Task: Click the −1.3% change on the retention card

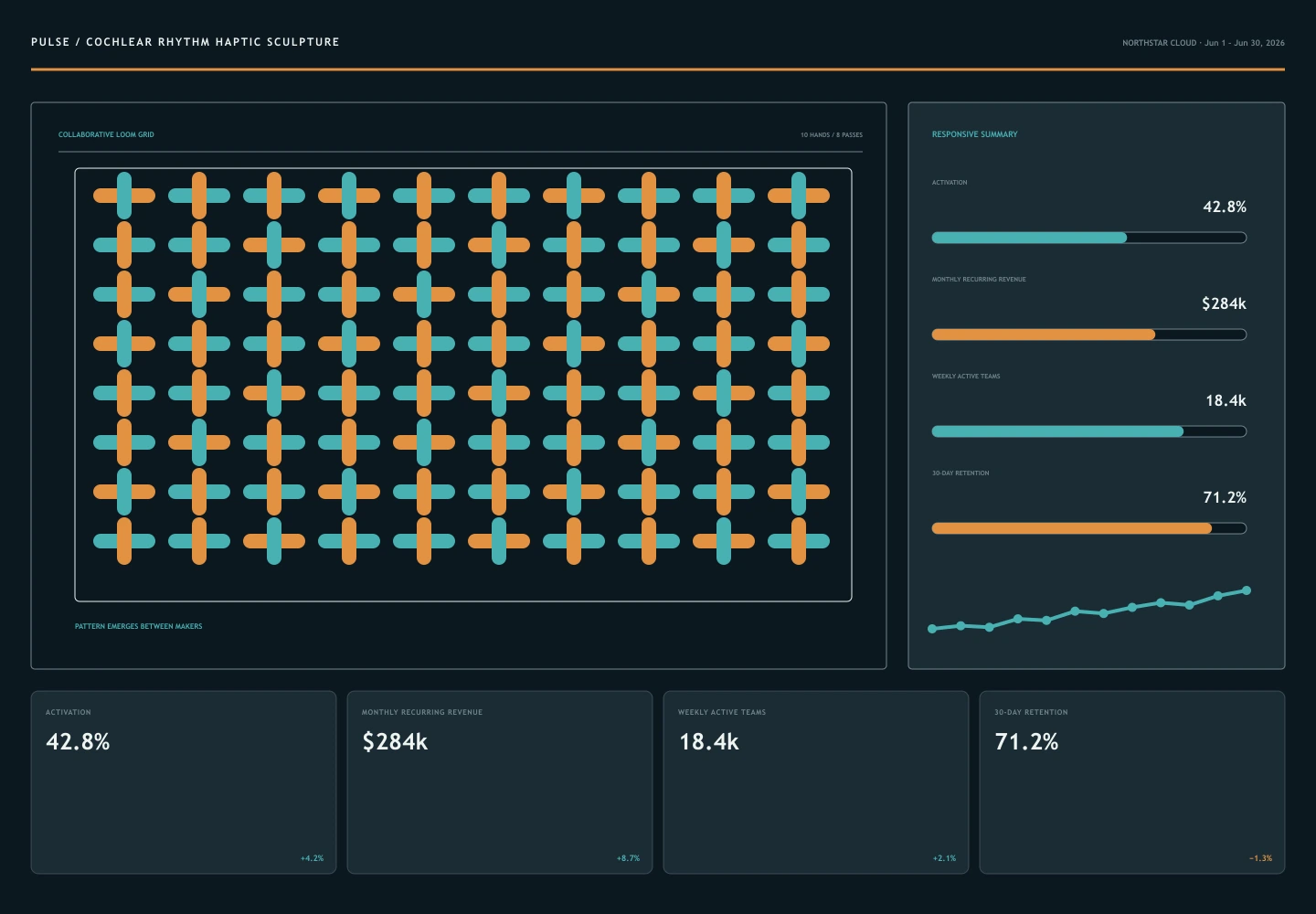Action: 1260,858
